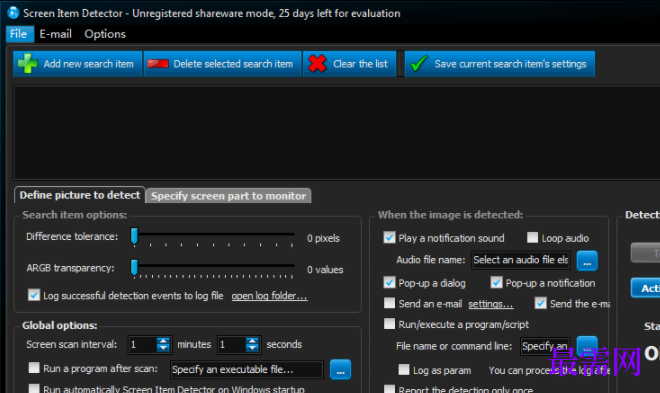Viewport: 660px width, 393px height.
Task: Open the log folder link
Action: (x=269, y=296)
